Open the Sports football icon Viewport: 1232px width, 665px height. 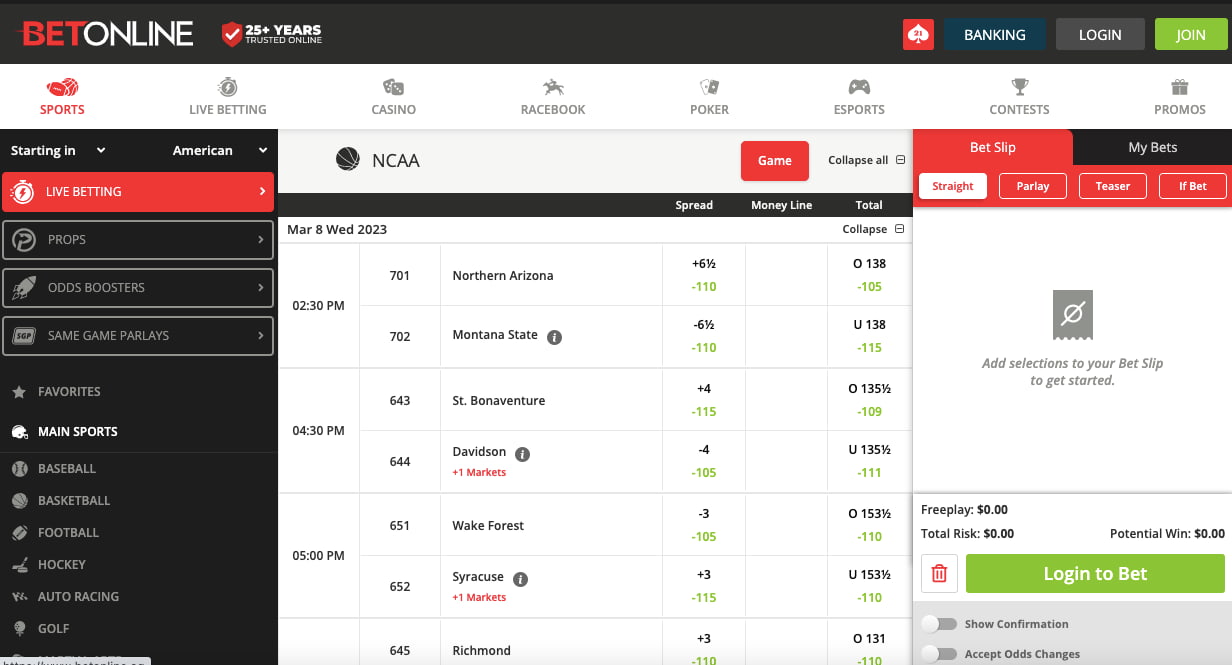click(x=62, y=87)
